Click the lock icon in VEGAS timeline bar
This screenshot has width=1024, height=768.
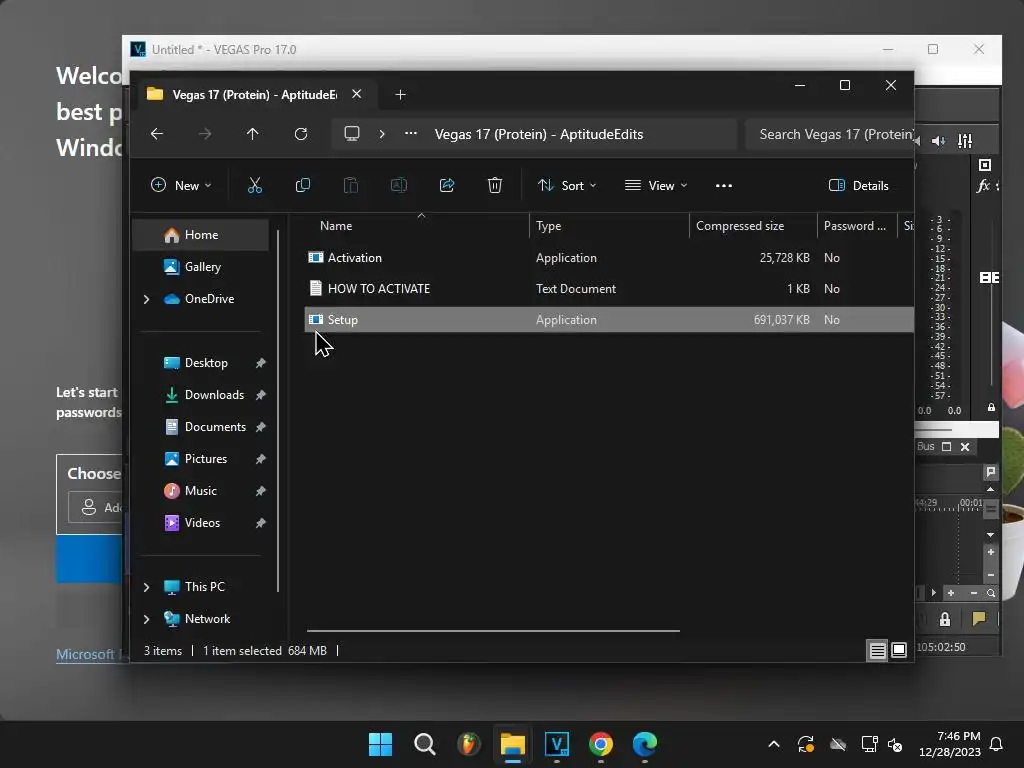[x=945, y=619]
